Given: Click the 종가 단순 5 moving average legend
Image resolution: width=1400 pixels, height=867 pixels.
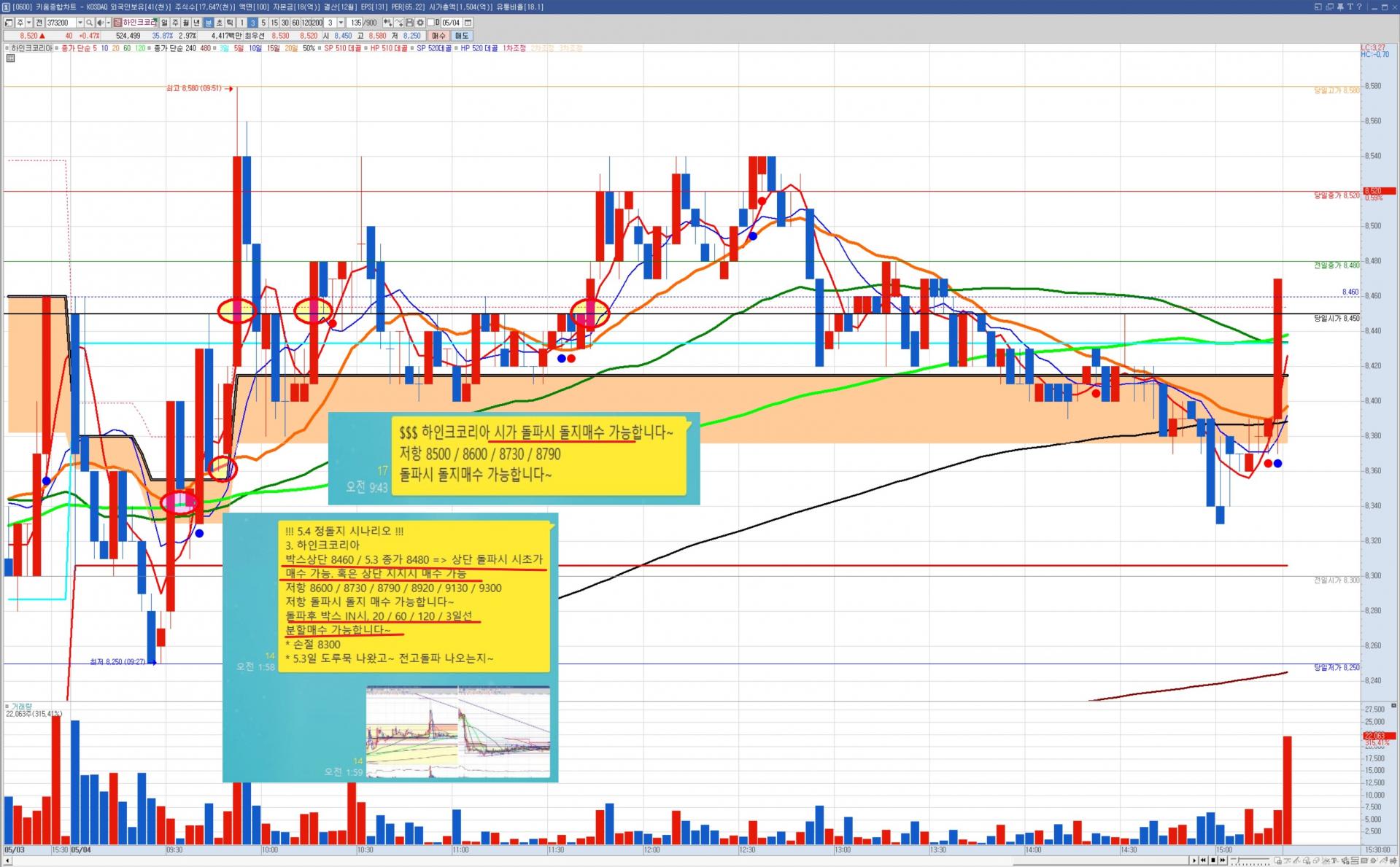Looking at the screenshot, I should pos(79,48).
